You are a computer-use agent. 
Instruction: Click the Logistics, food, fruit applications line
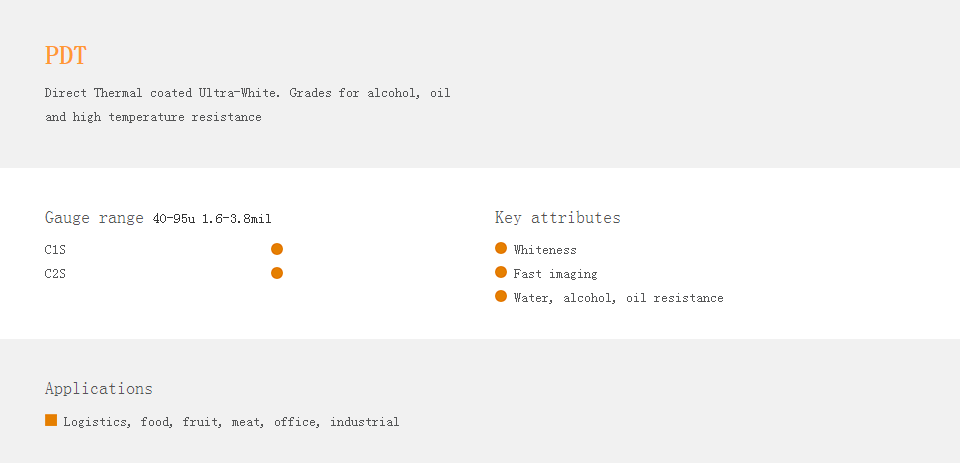[231, 422]
